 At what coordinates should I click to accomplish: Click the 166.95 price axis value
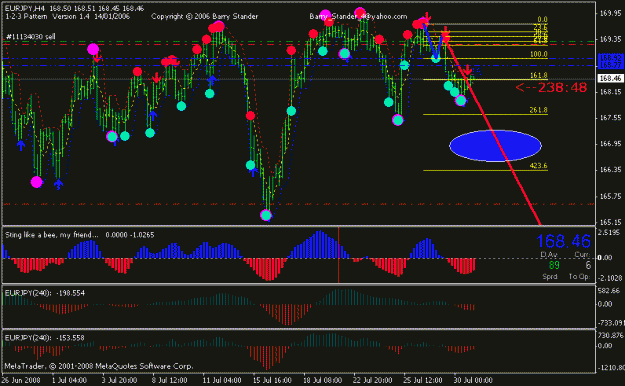[x=610, y=144]
